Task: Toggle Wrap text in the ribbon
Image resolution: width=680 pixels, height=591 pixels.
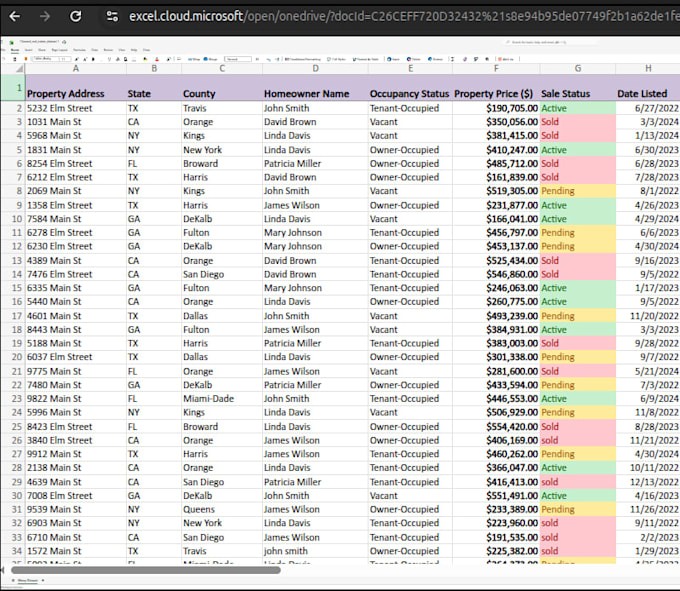Action: 193,59
